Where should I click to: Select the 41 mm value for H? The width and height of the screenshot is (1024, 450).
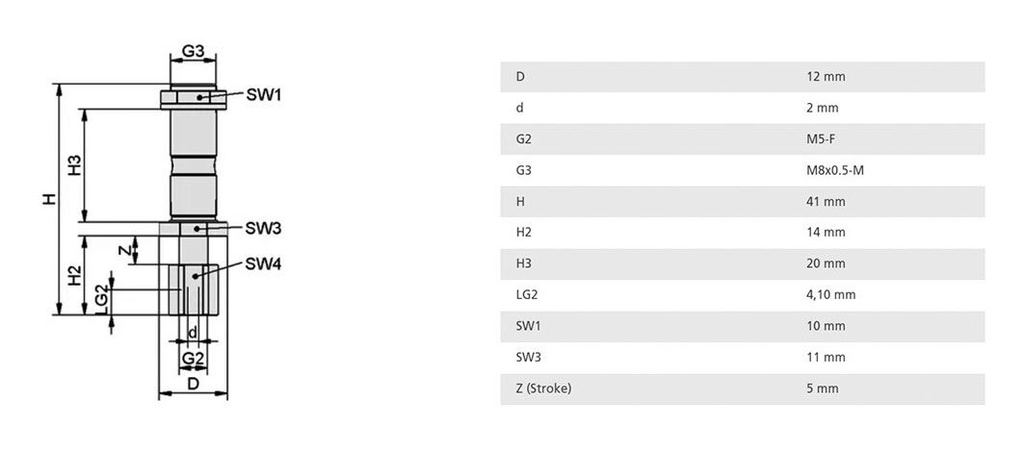pyautogui.click(x=826, y=202)
